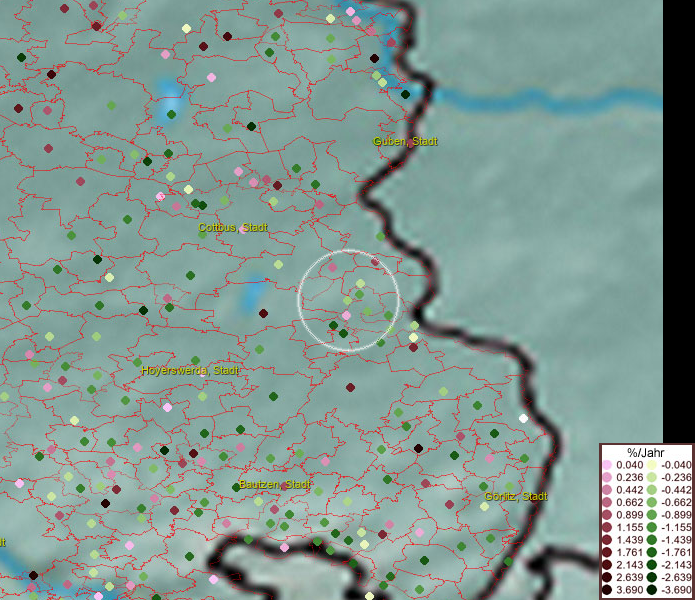Select the -1.439 legend color swatch
The height and width of the screenshot is (600, 695).
pos(652,540)
